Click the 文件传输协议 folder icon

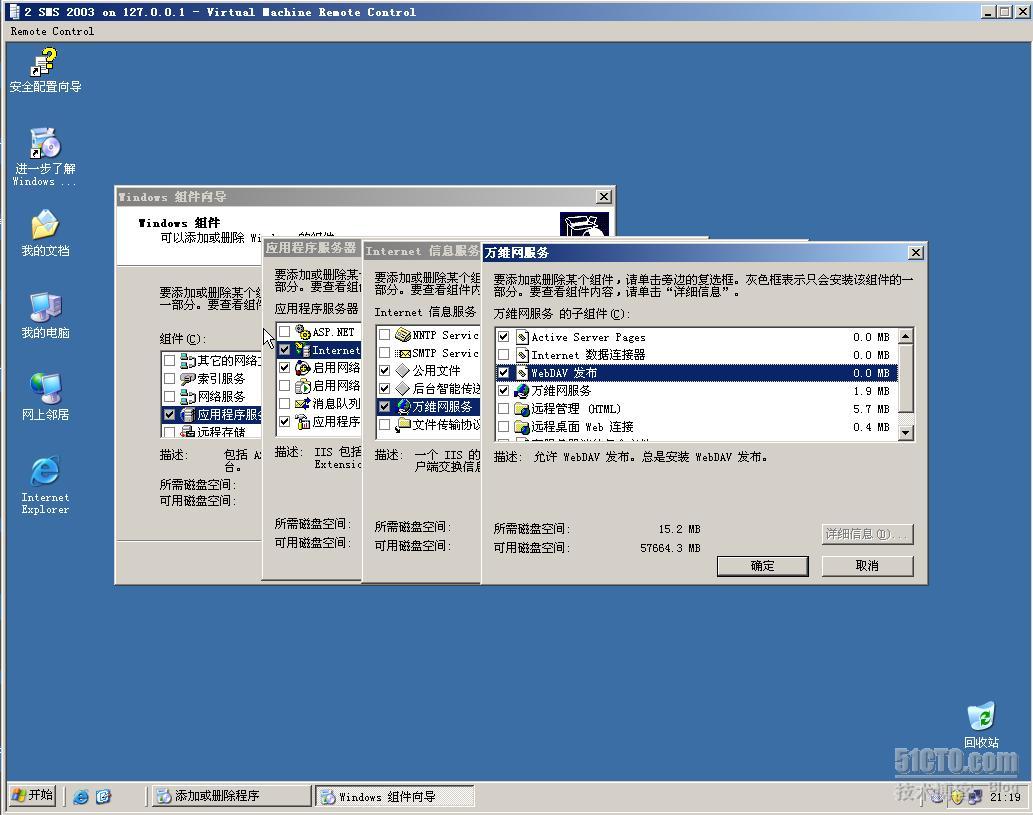point(403,425)
